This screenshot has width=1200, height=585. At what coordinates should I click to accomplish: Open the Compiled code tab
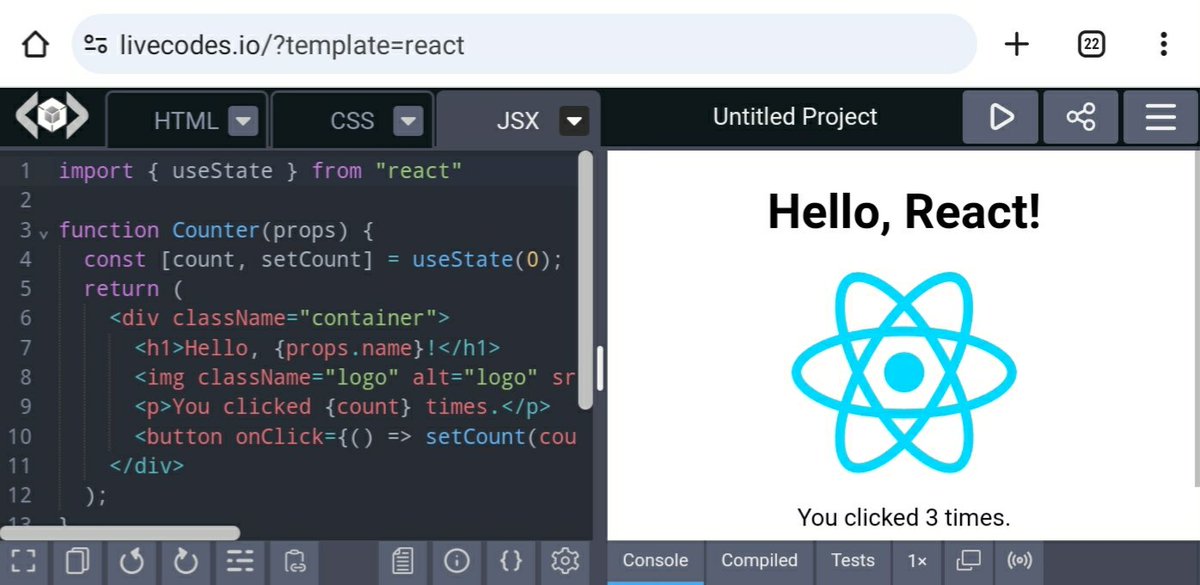point(760,561)
